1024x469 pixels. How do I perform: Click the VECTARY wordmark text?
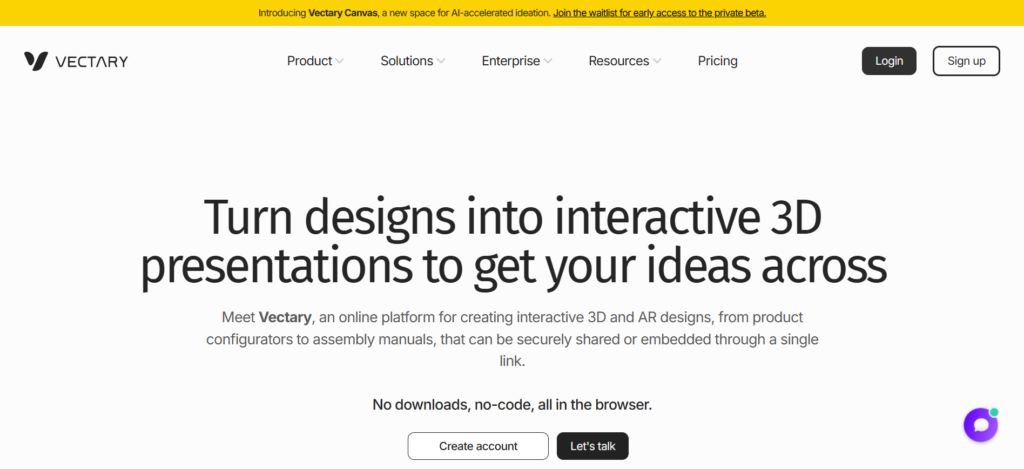[91, 62]
